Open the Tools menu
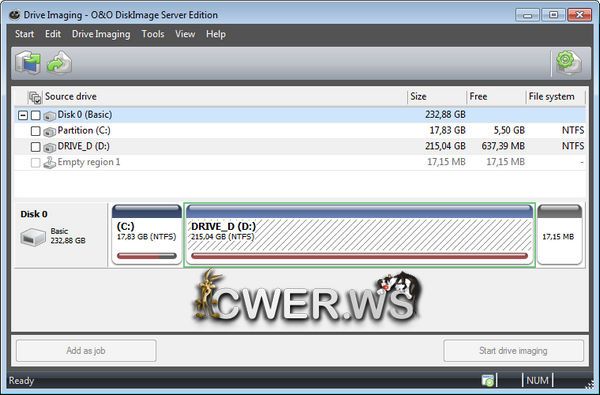This screenshot has width=600, height=395. point(153,34)
